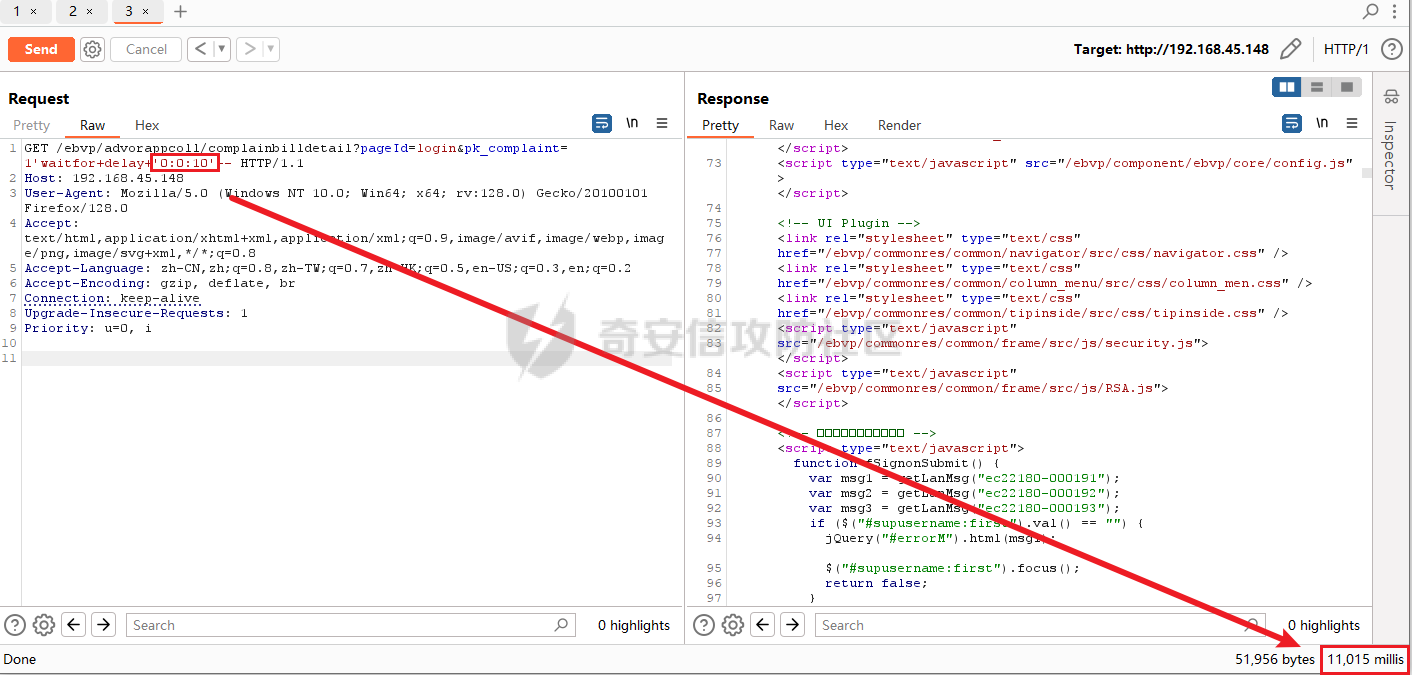The height and width of the screenshot is (675, 1412).
Task: Focus the Request search field
Action: (352, 625)
